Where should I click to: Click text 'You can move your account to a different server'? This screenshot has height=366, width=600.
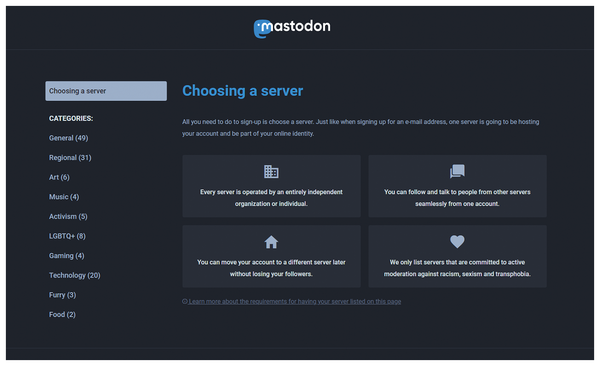click(264, 262)
